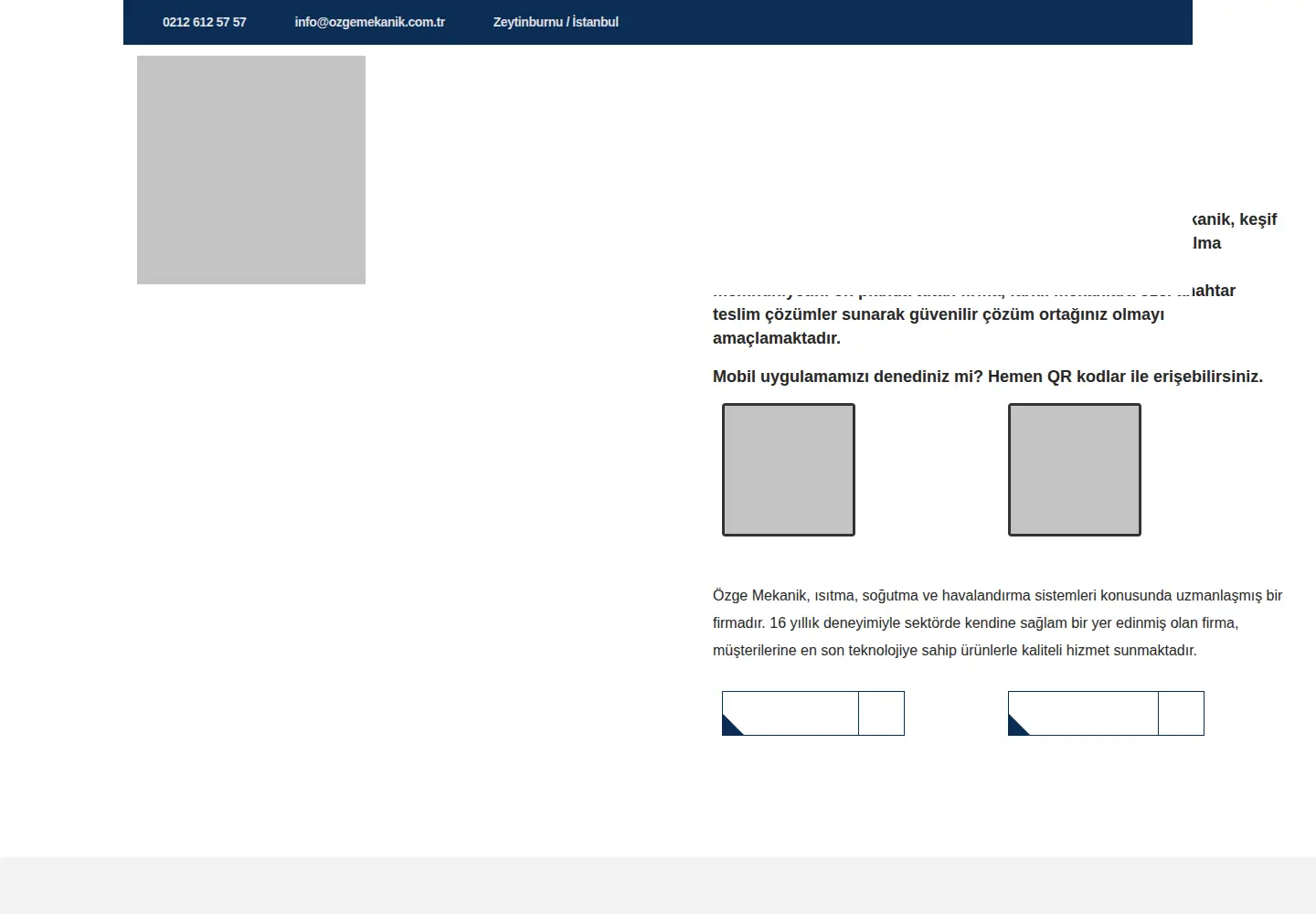The image size is (1316, 914).
Task: Click the light gray footer band
Action: [x=658, y=886]
